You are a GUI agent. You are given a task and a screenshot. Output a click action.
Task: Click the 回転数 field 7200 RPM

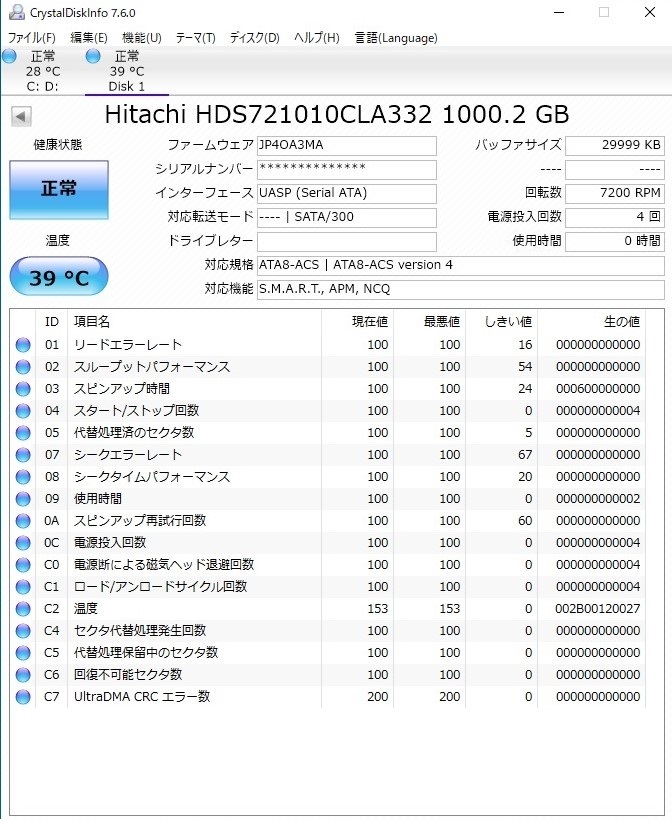[615, 193]
